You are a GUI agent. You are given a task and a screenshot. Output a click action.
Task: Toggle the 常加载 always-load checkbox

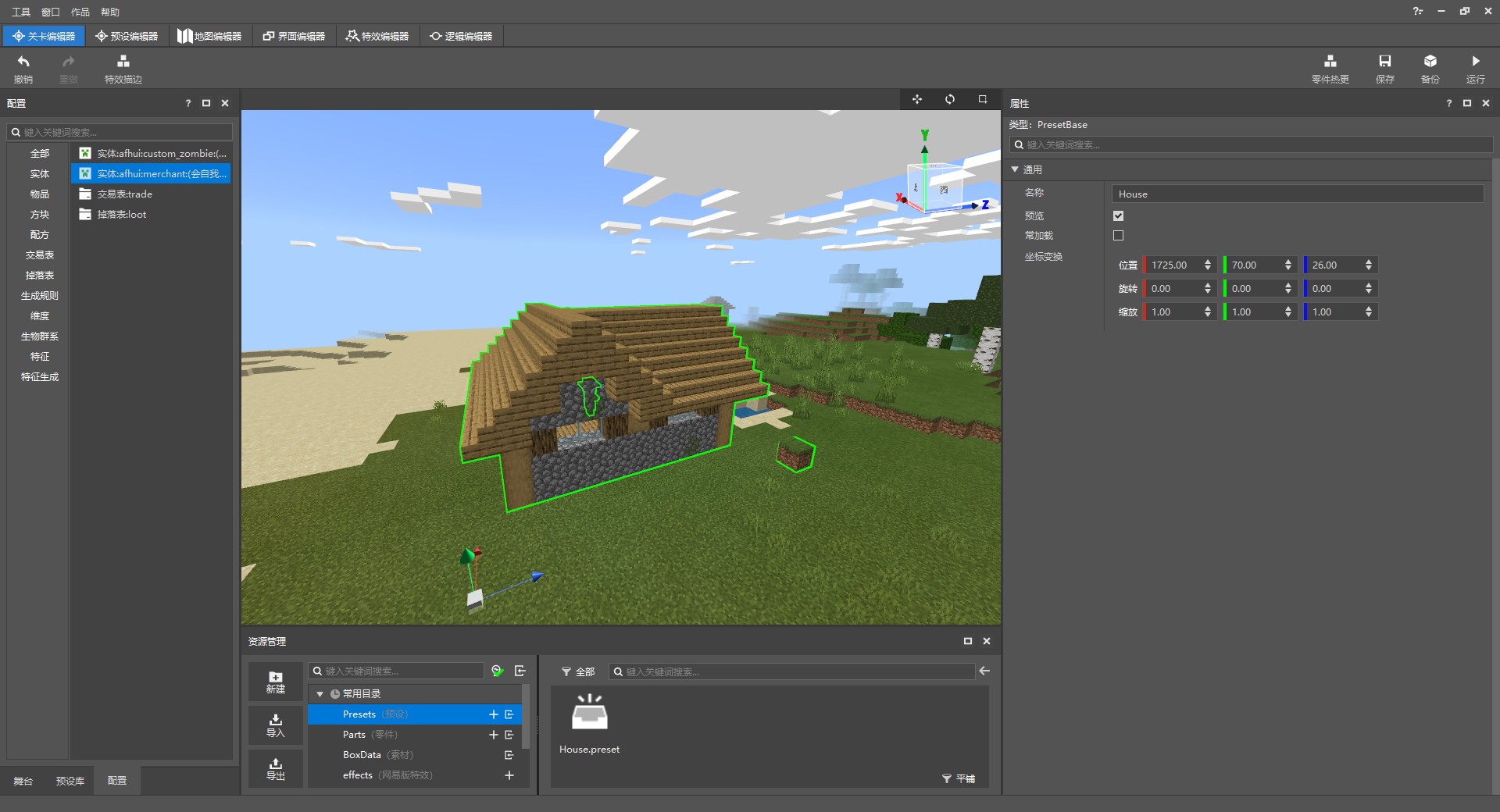[1118, 235]
